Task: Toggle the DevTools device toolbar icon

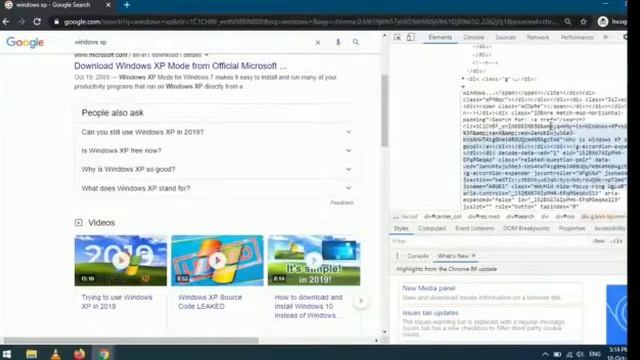Action: click(x=410, y=37)
